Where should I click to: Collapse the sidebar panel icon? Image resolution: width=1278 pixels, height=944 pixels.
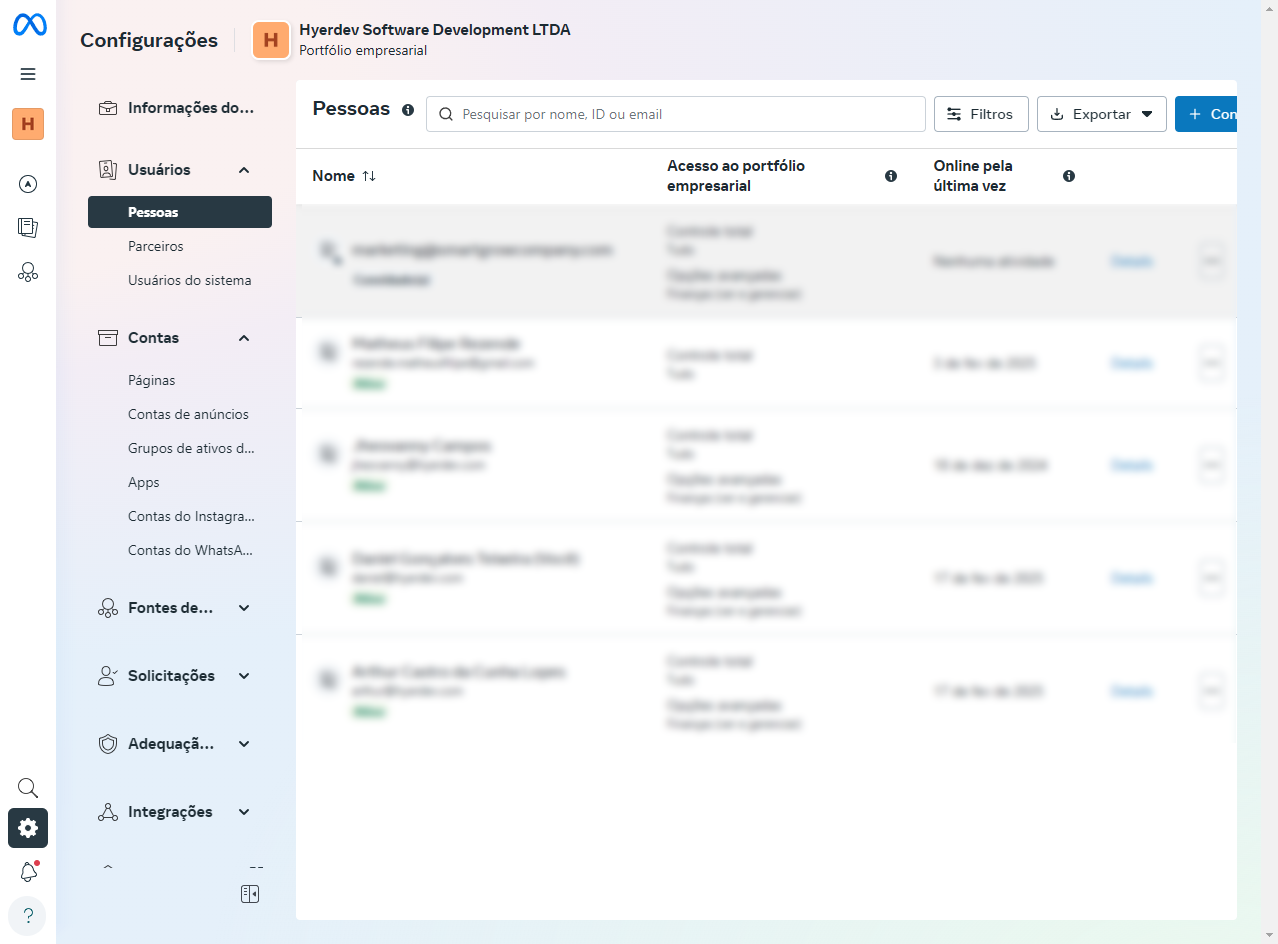pos(250,894)
